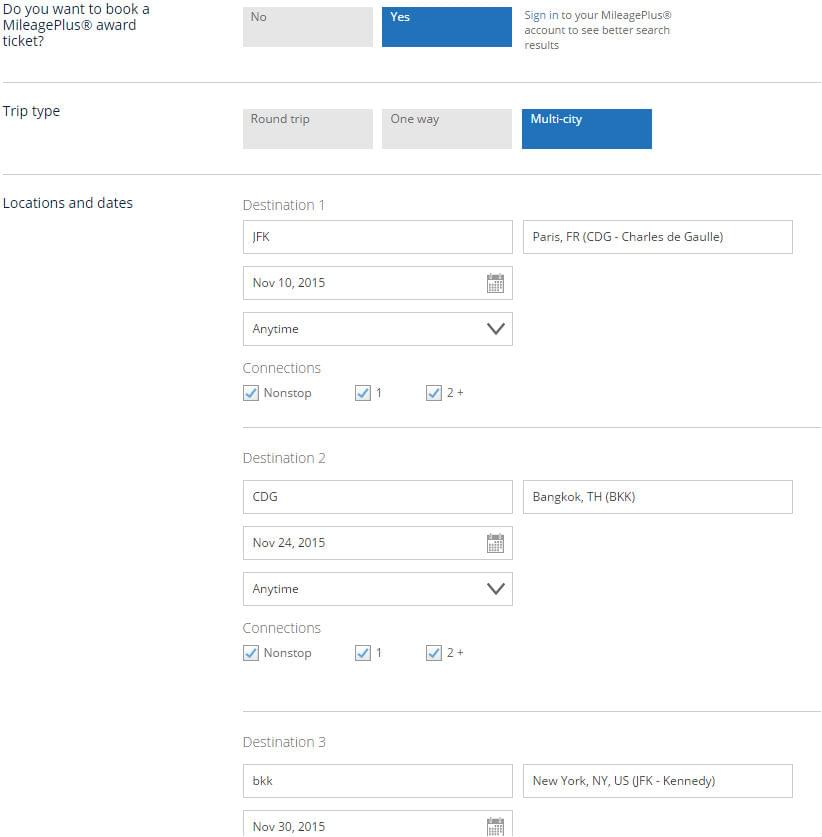
Task: Select One way trip type
Action: (x=447, y=129)
